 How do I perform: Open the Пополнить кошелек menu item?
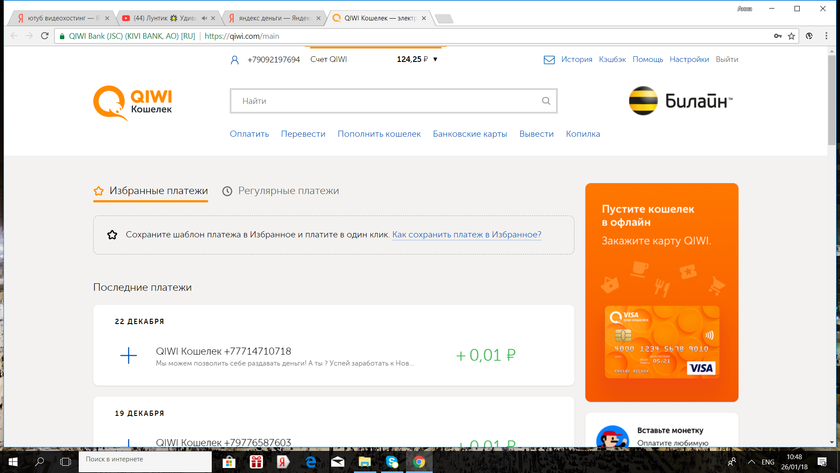[379, 134]
